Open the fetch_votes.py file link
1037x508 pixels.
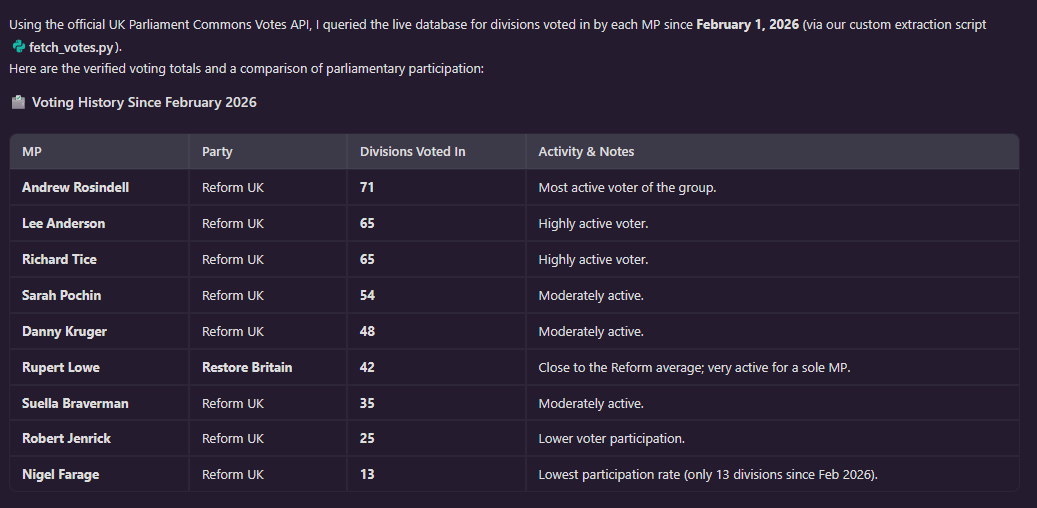[73, 48]
